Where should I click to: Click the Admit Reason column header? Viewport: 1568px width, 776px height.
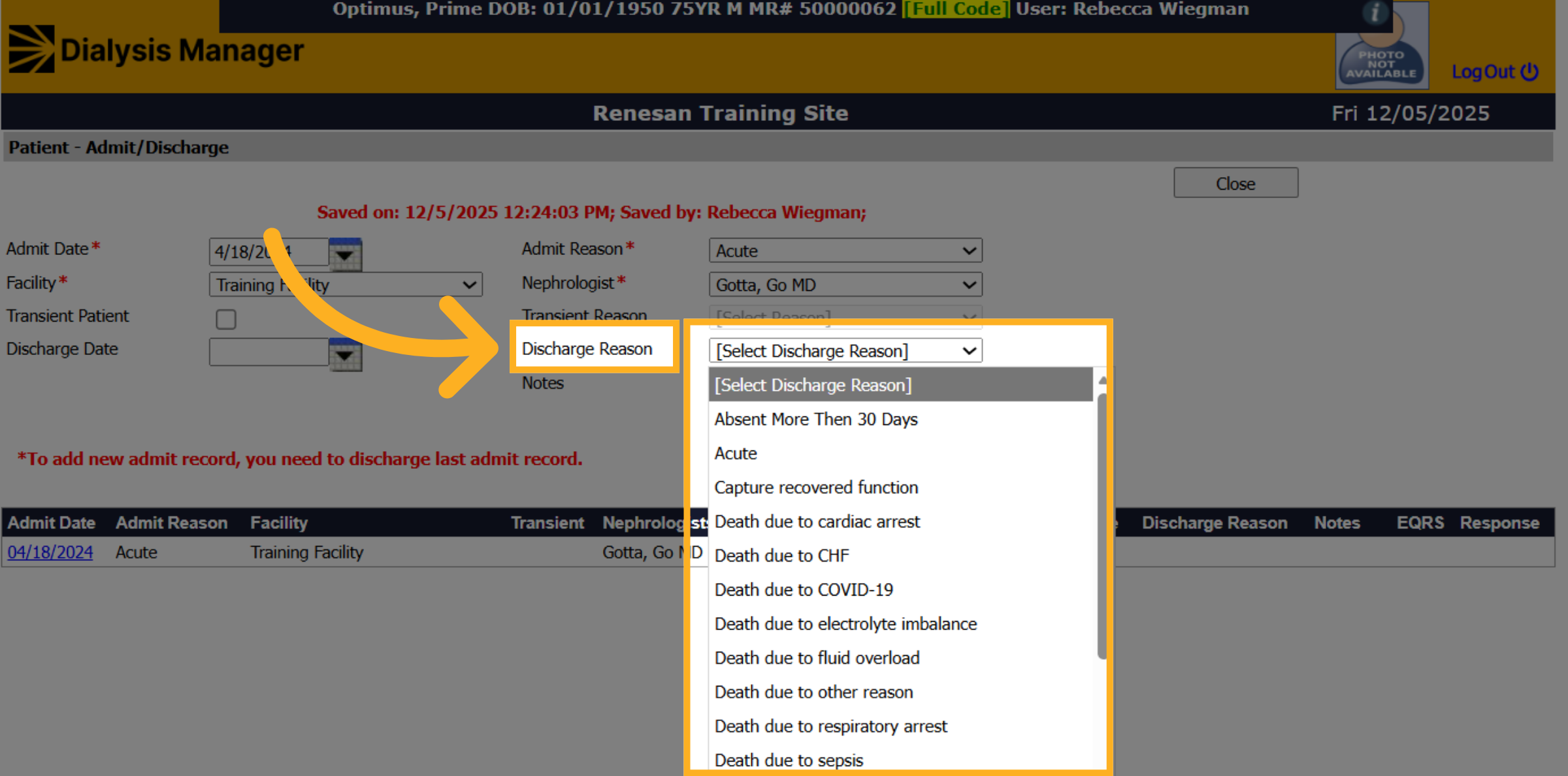coord(172,523)
